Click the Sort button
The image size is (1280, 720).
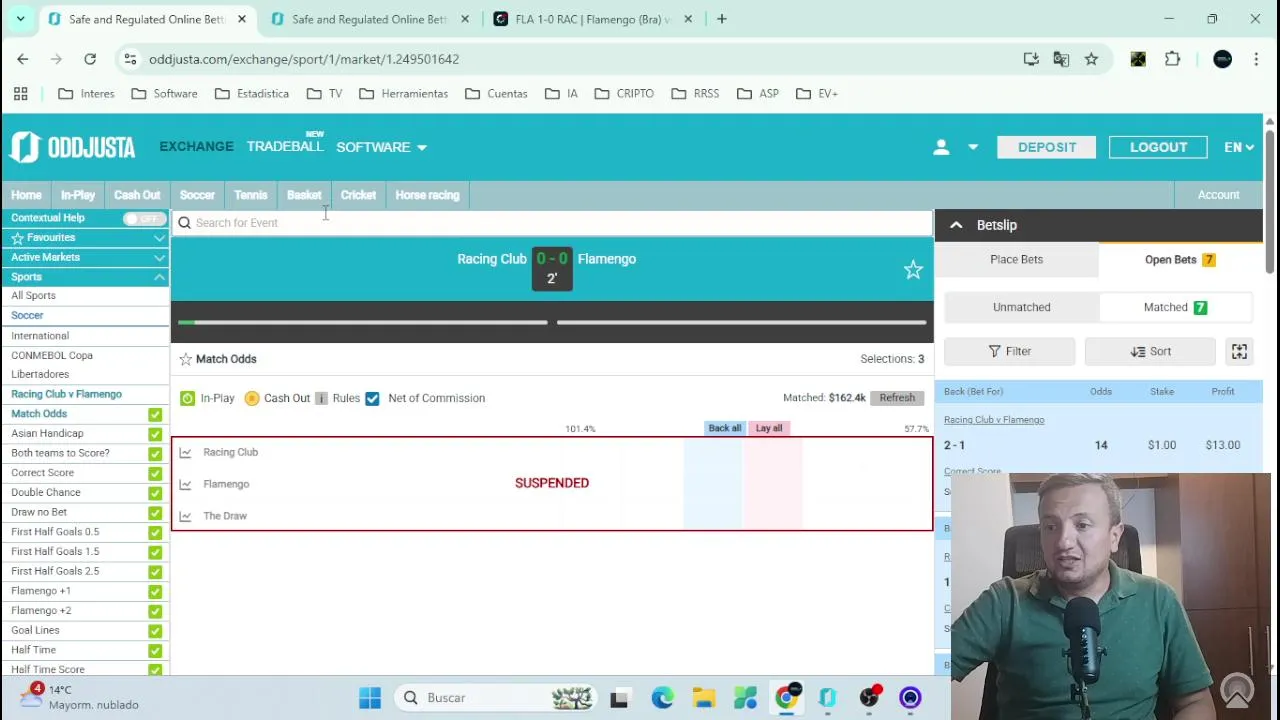pyautogui.click(x=1150, y=351)
